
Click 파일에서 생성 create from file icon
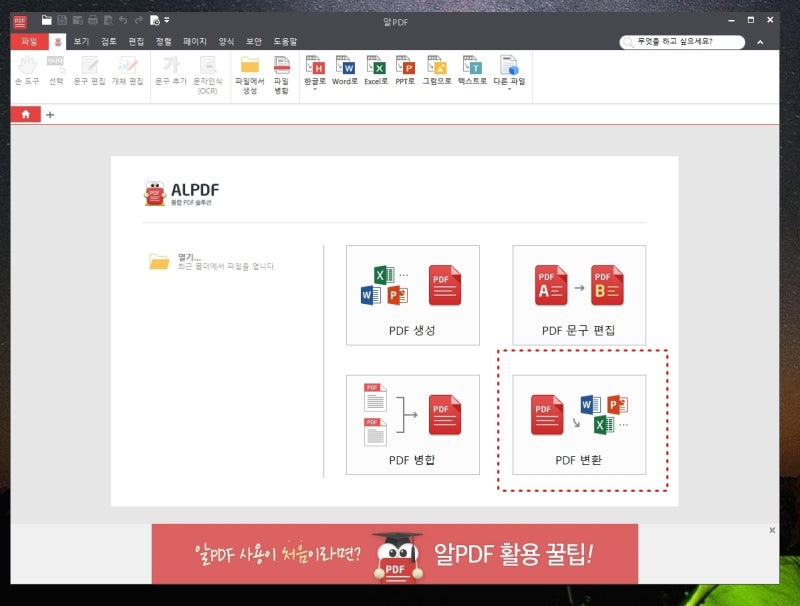tap(249, 75)
